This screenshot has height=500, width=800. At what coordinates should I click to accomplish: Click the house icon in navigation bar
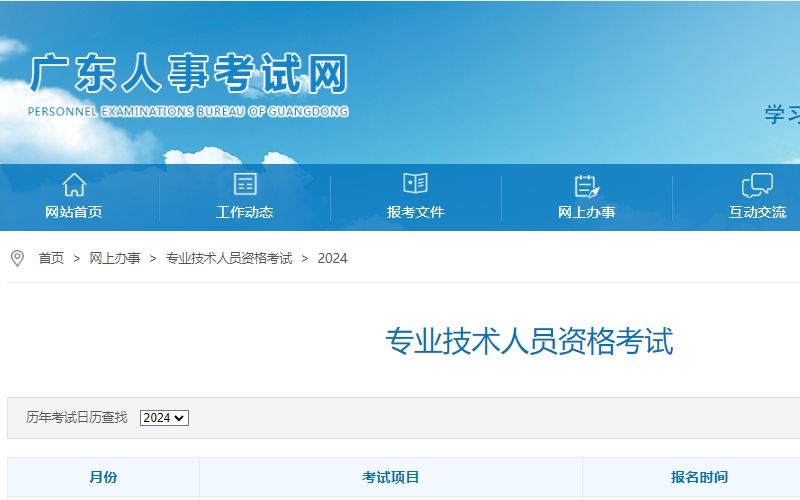click(74, 185)
